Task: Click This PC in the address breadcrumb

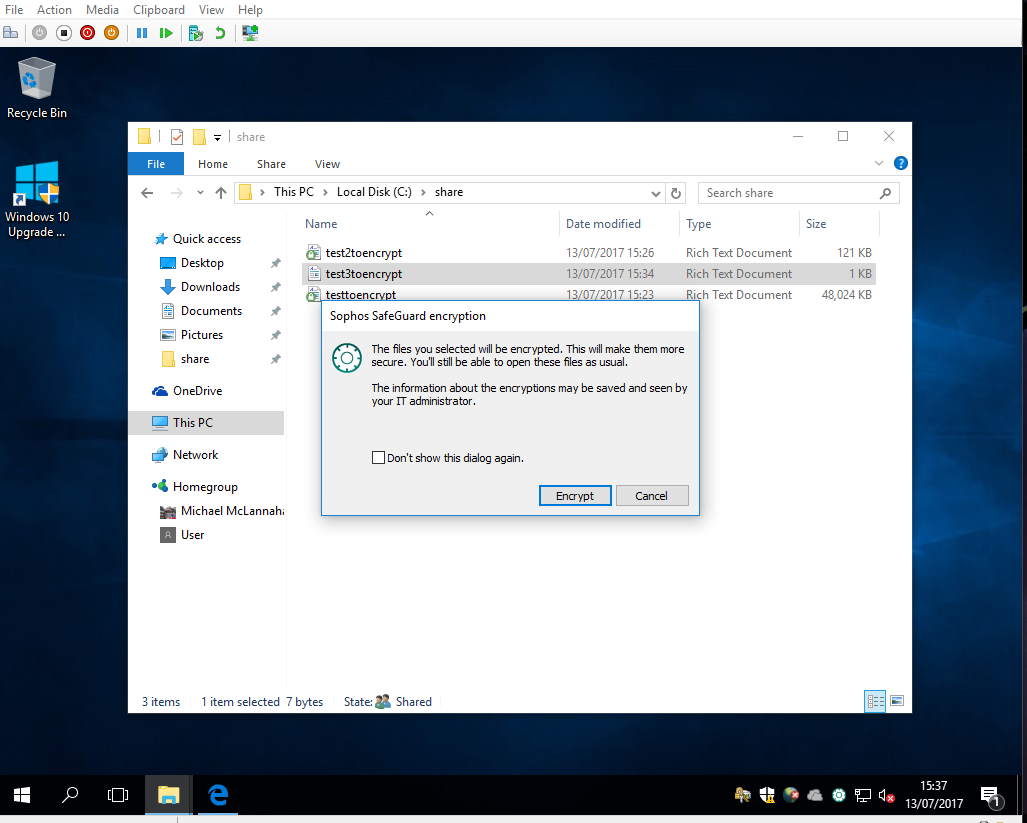Action: (293, 192)
